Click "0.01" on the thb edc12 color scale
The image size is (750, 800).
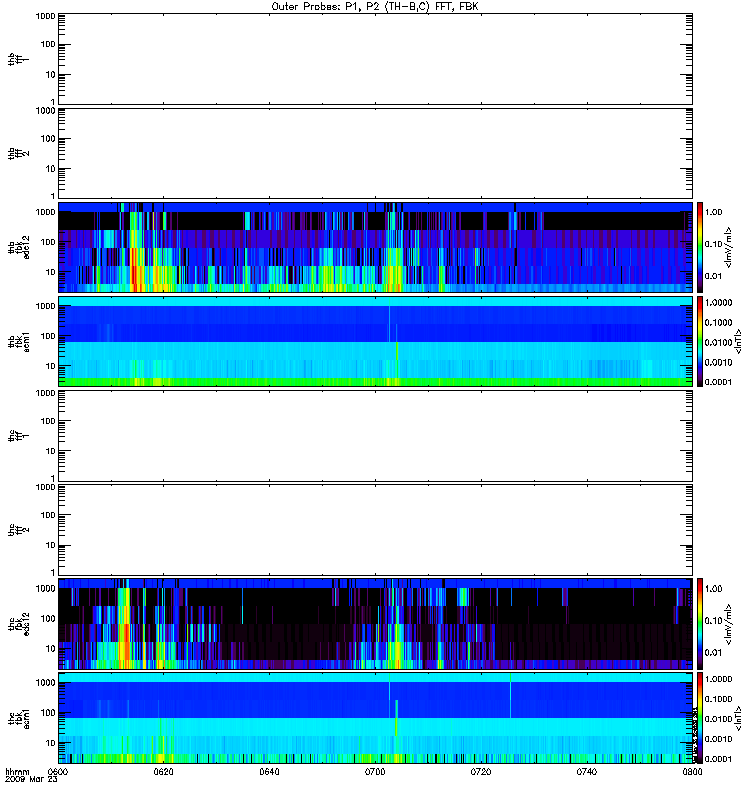713,276
